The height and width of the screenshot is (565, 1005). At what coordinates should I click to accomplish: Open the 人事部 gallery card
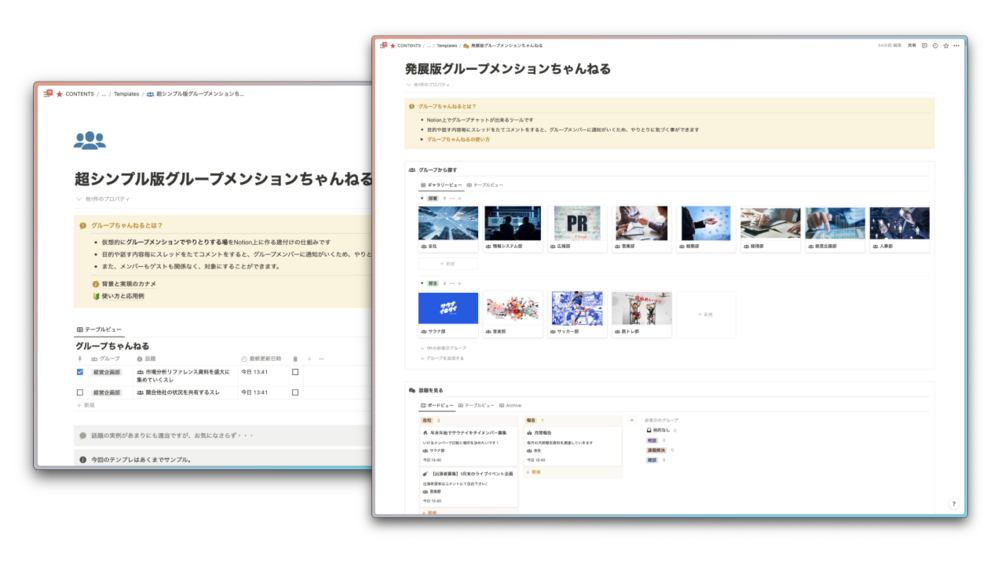click(x=899, y=229)
